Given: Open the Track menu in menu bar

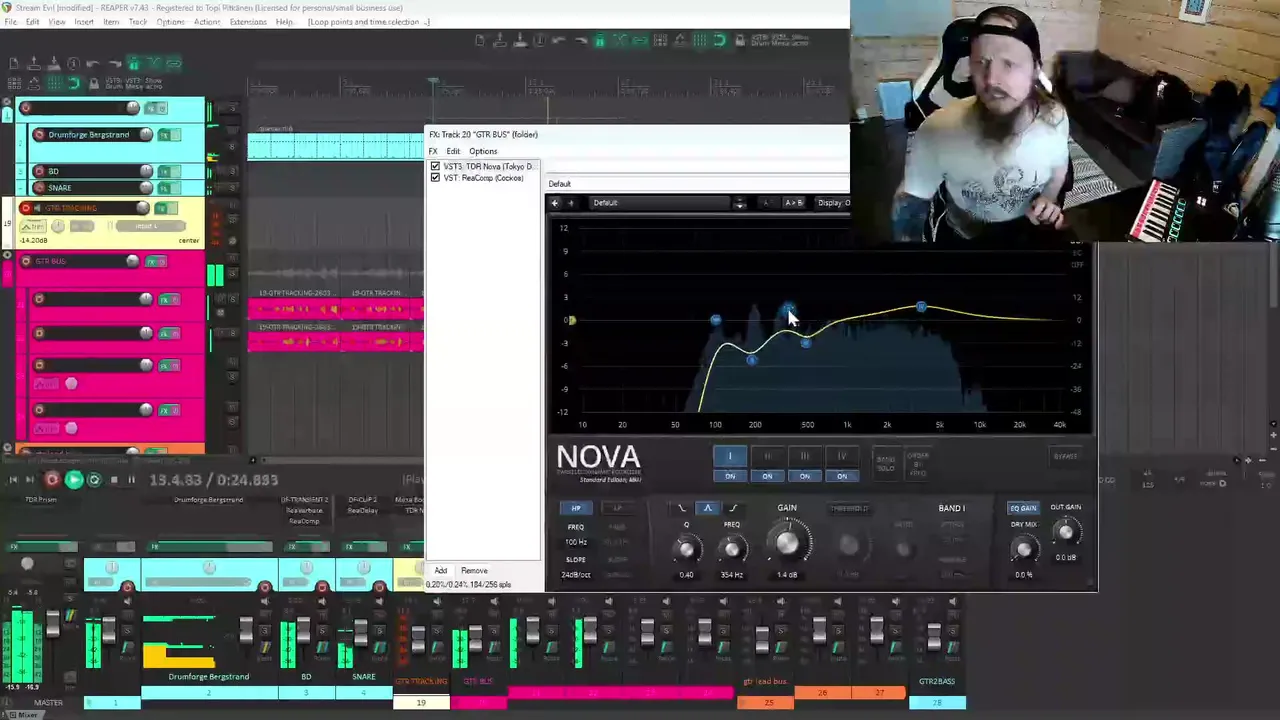Looking at the screenshot, I should [x=138, y=22].
